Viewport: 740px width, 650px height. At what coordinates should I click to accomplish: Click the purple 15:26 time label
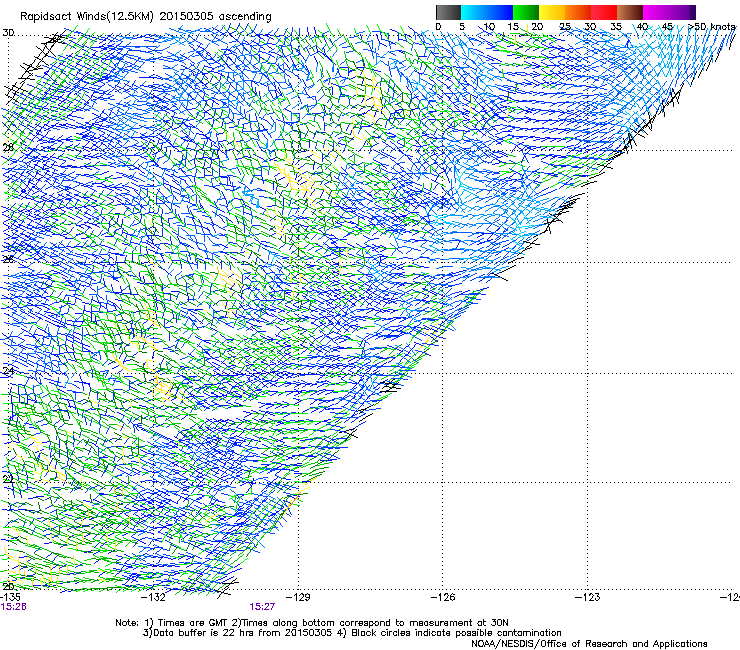[x=13, y=607]
